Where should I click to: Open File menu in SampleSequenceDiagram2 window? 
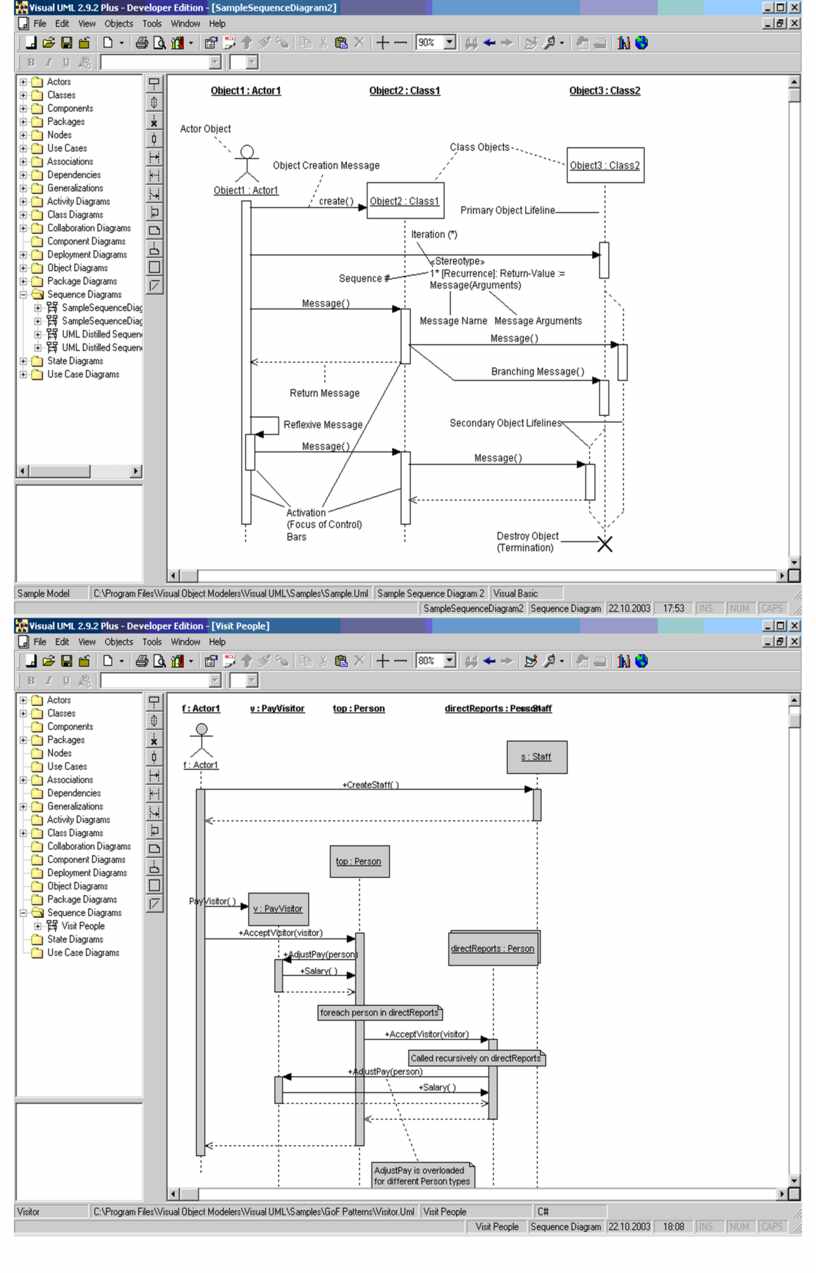point(39,22)
